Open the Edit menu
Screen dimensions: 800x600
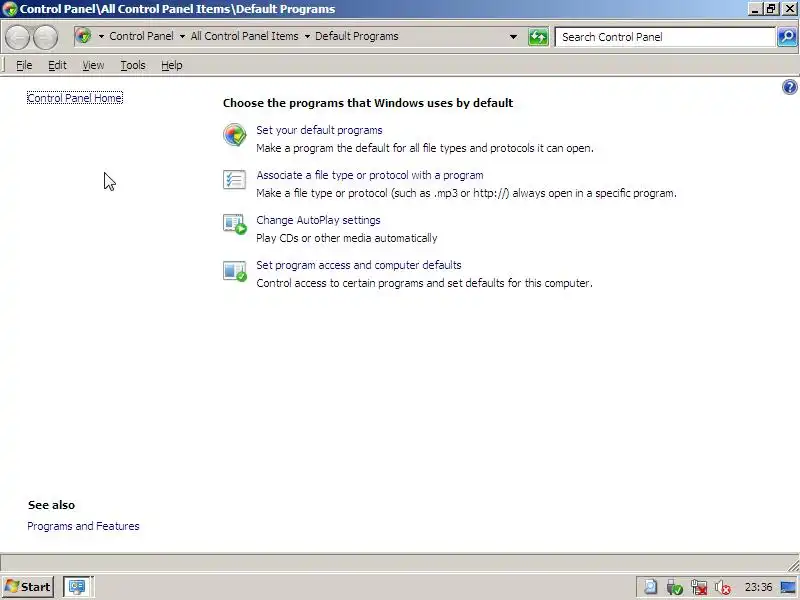pos(57,65)
